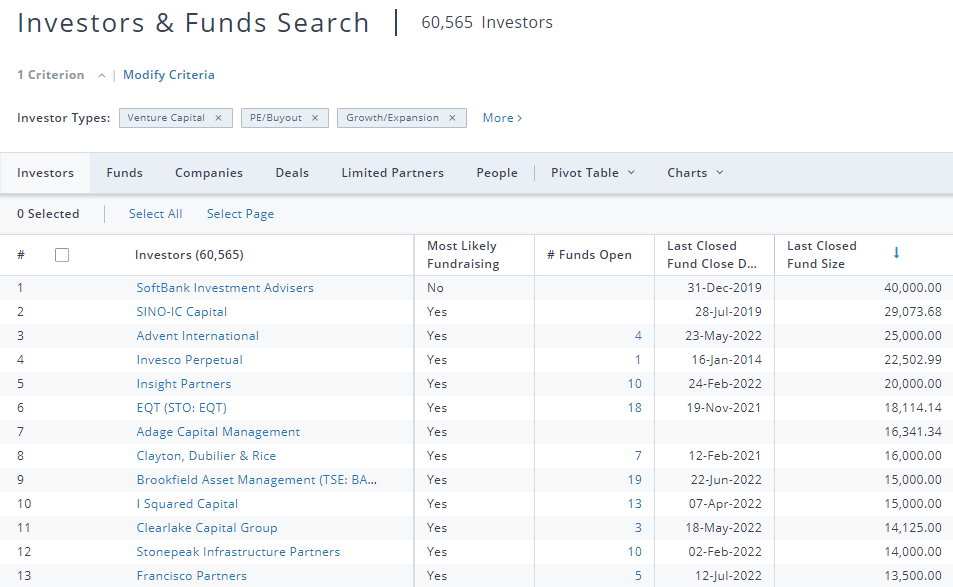This screenshot has height=587, width=953.
Task: Open the Pivot Table dropdown
Action: pos(592,173)
